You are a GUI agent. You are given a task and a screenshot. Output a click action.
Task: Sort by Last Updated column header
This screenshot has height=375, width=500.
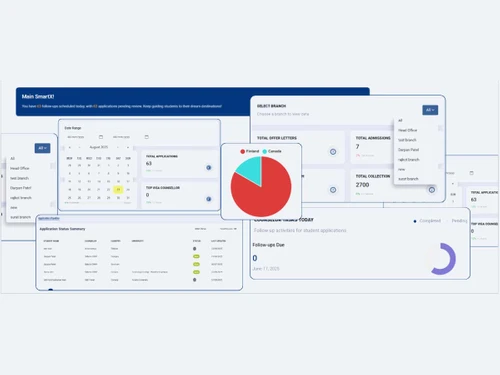pyautogui.click(x=218, y=241)
